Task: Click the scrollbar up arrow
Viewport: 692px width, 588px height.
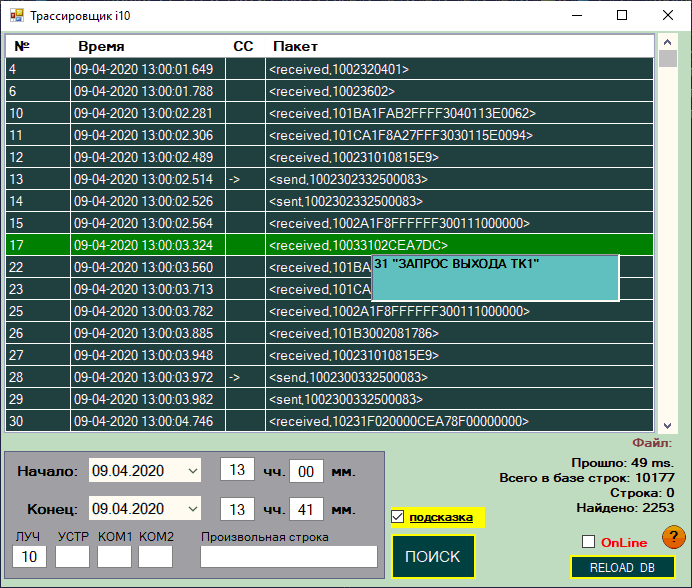Action: pyautogui.click(x=667, y=42)
